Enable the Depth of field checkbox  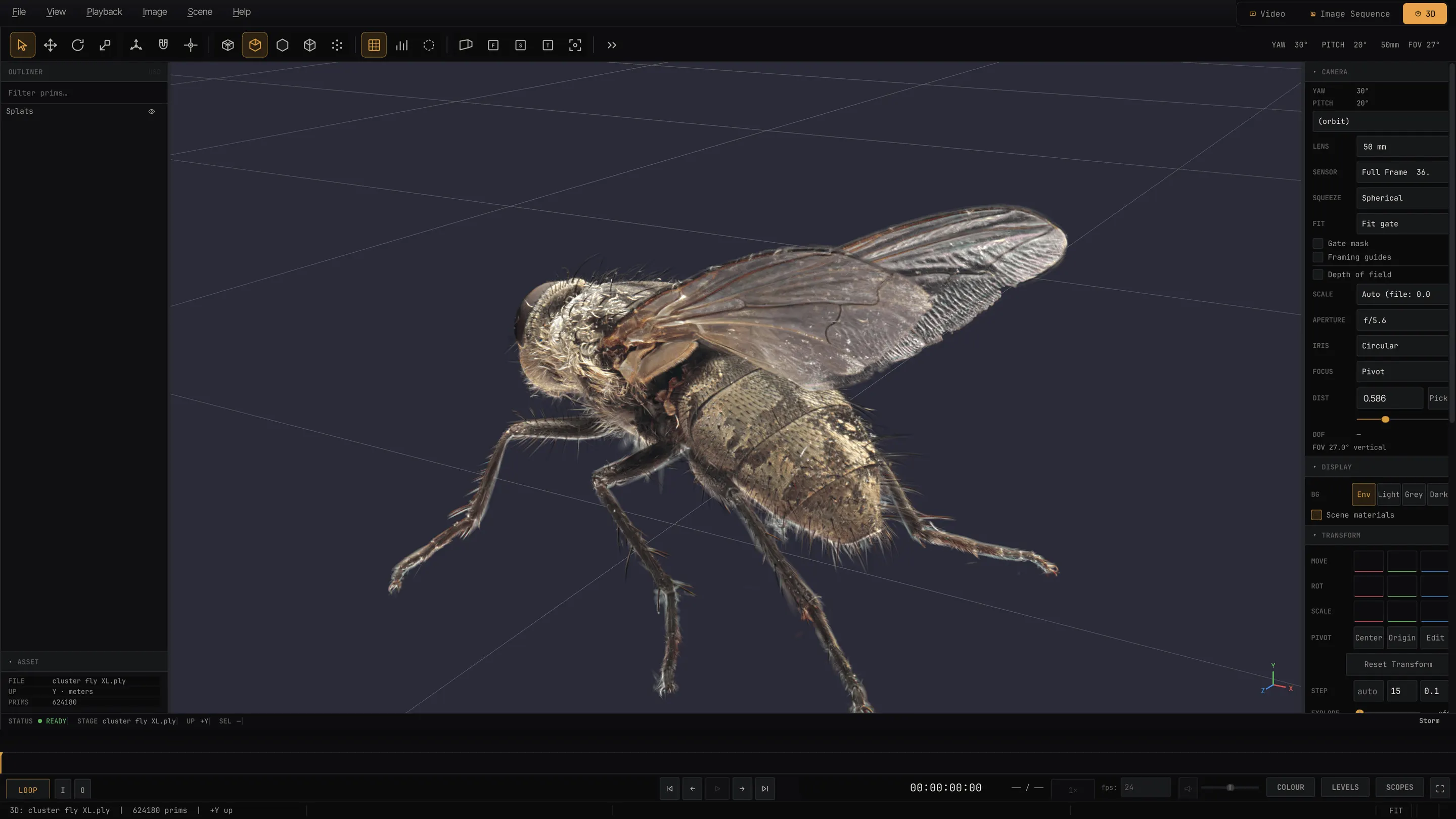1317,275
